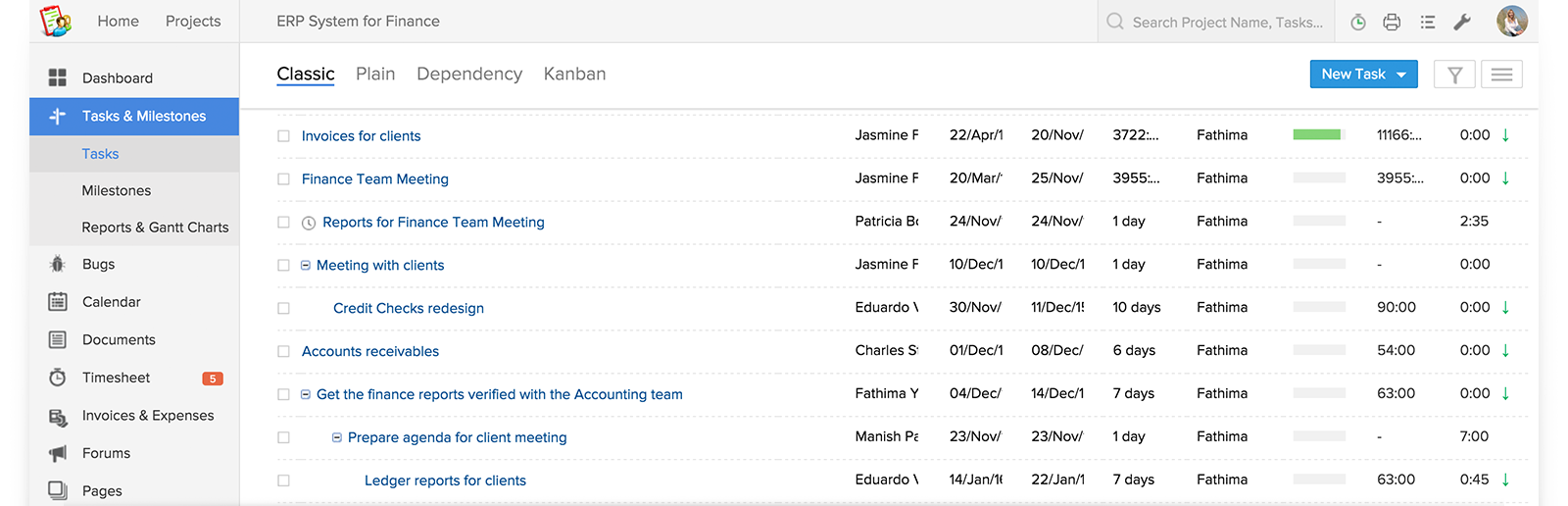Select checkbox next to Finance Team Meeting
Viewport: 1568px width, 506px height.
pyautogui.click(x=283, y=179)
